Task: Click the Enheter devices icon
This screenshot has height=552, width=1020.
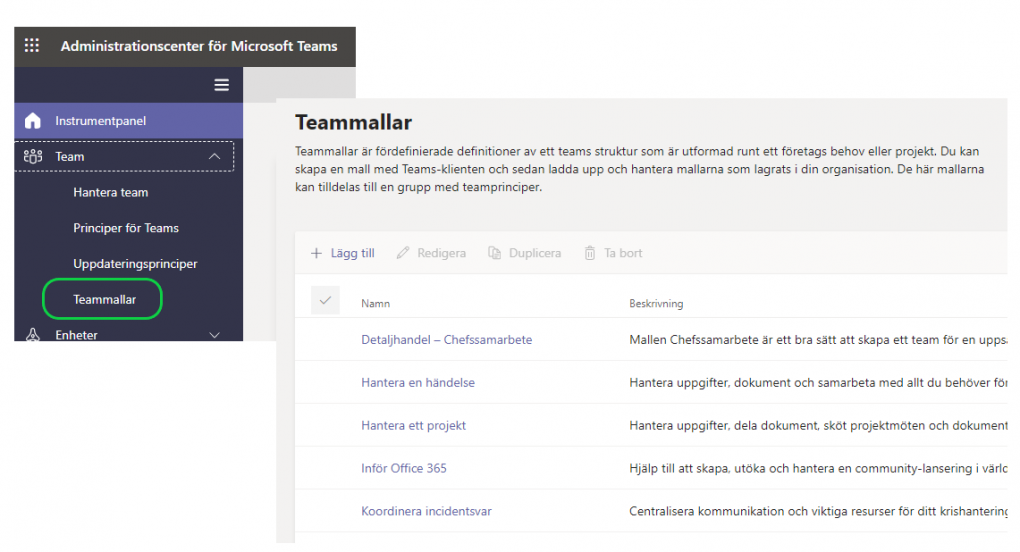Action: pyautogui.click(x=33, y=335)
